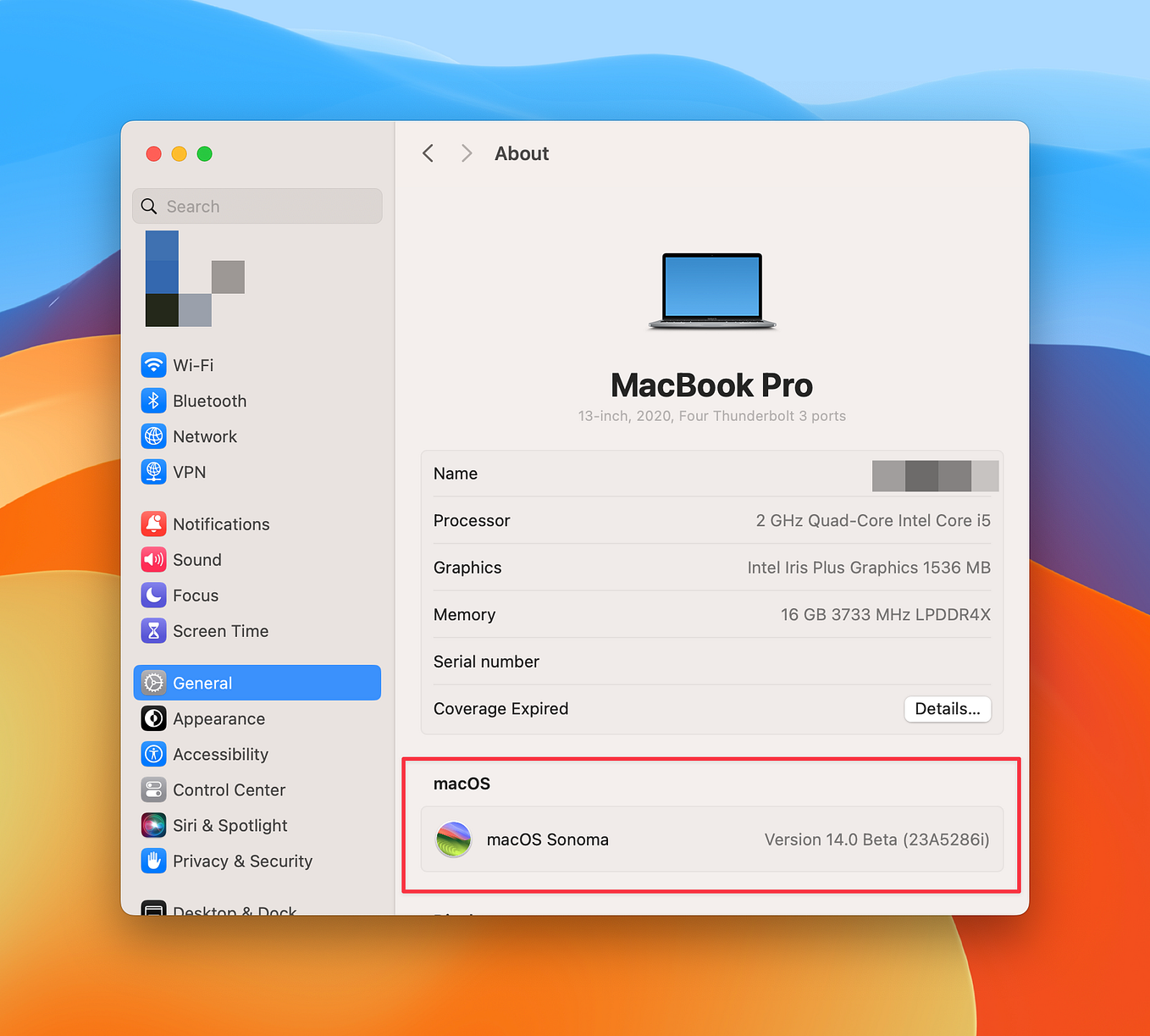This screenshot has width=1150, height=1036.
Task: Open the Network globe icon
Action: click(x=153, y=436)
